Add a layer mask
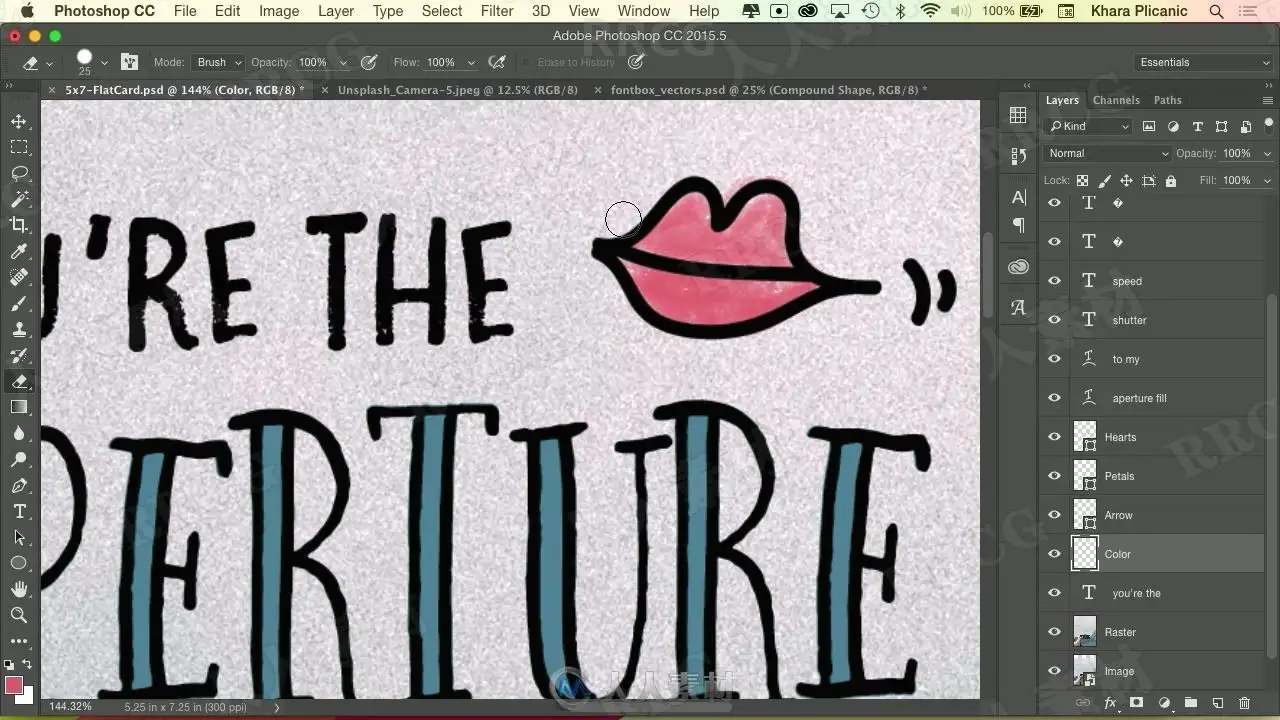This screenshot has height=720, width=1280. 1136,704
